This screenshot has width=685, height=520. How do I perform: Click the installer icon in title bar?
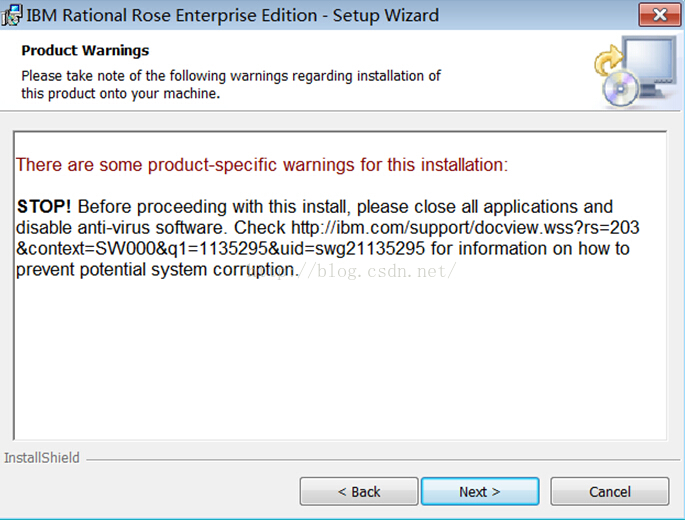point(12,15)
